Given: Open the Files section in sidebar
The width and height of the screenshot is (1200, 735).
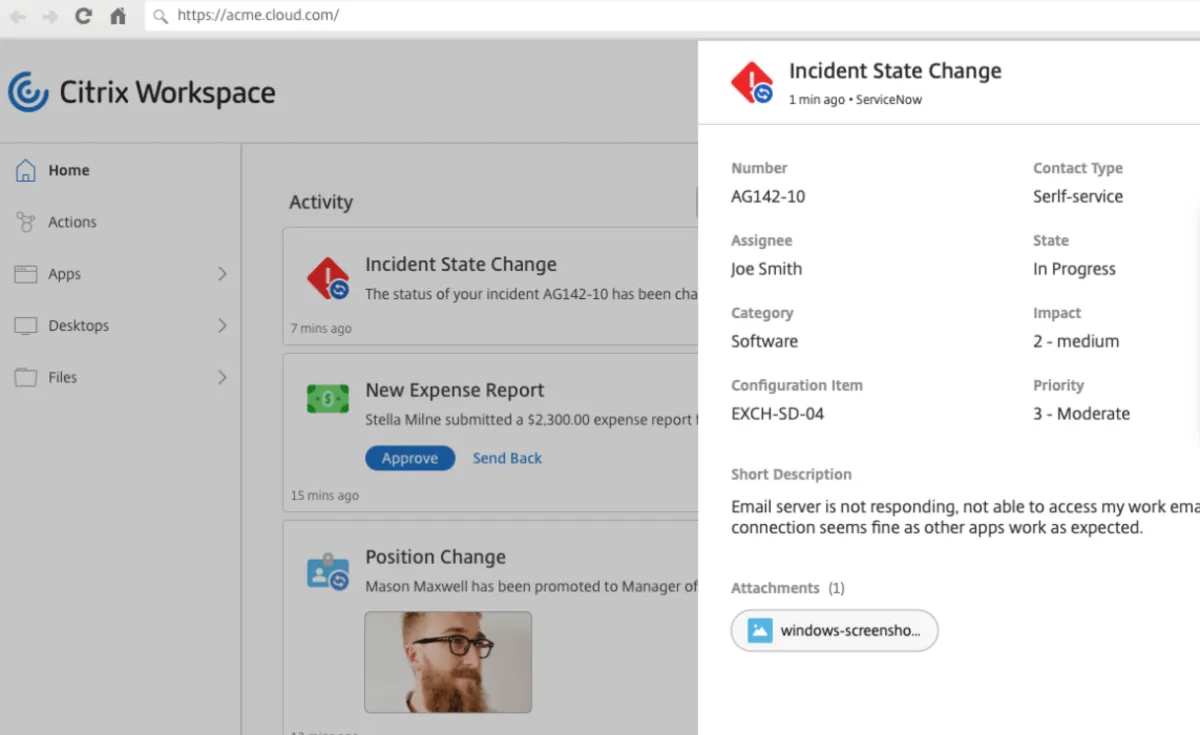Looking at the screenshot, I should tap(62, 378).
